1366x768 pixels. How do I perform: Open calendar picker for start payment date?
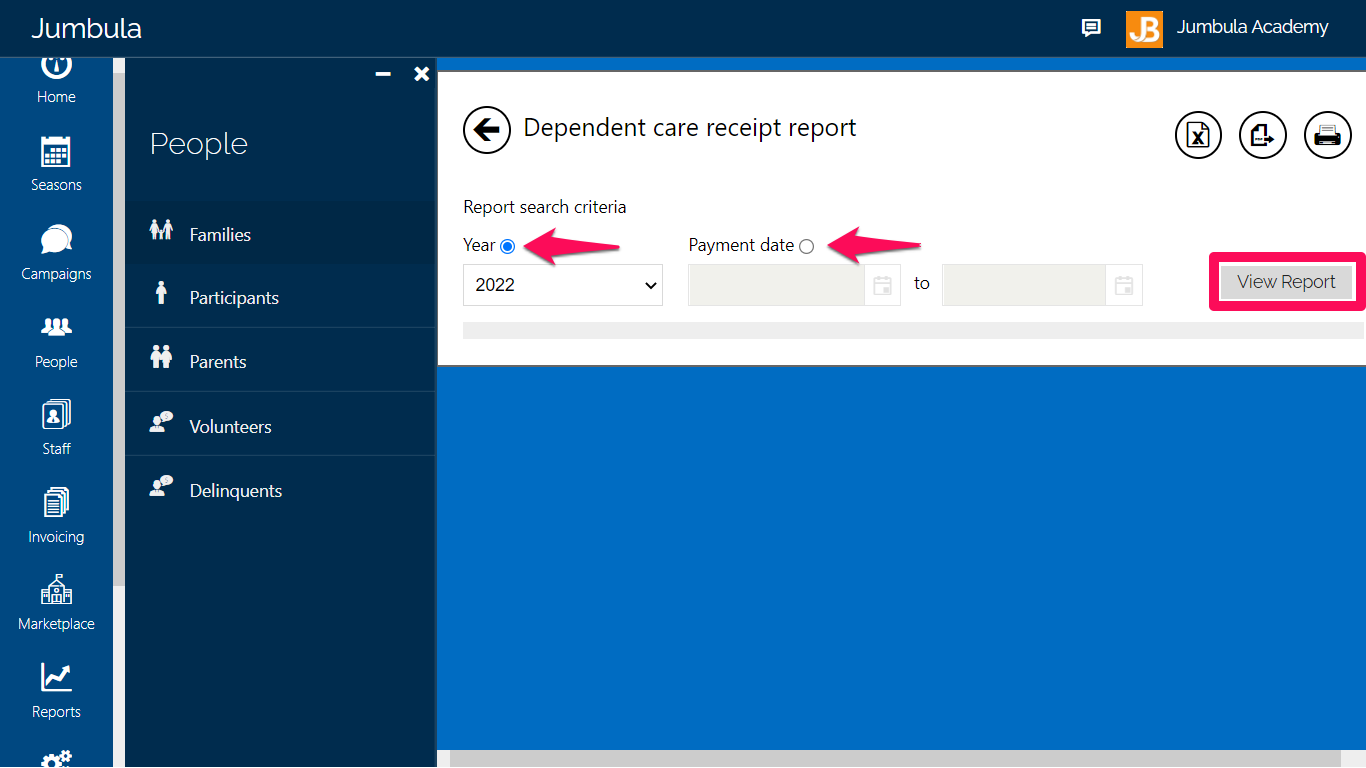click(x=882, y=285)
